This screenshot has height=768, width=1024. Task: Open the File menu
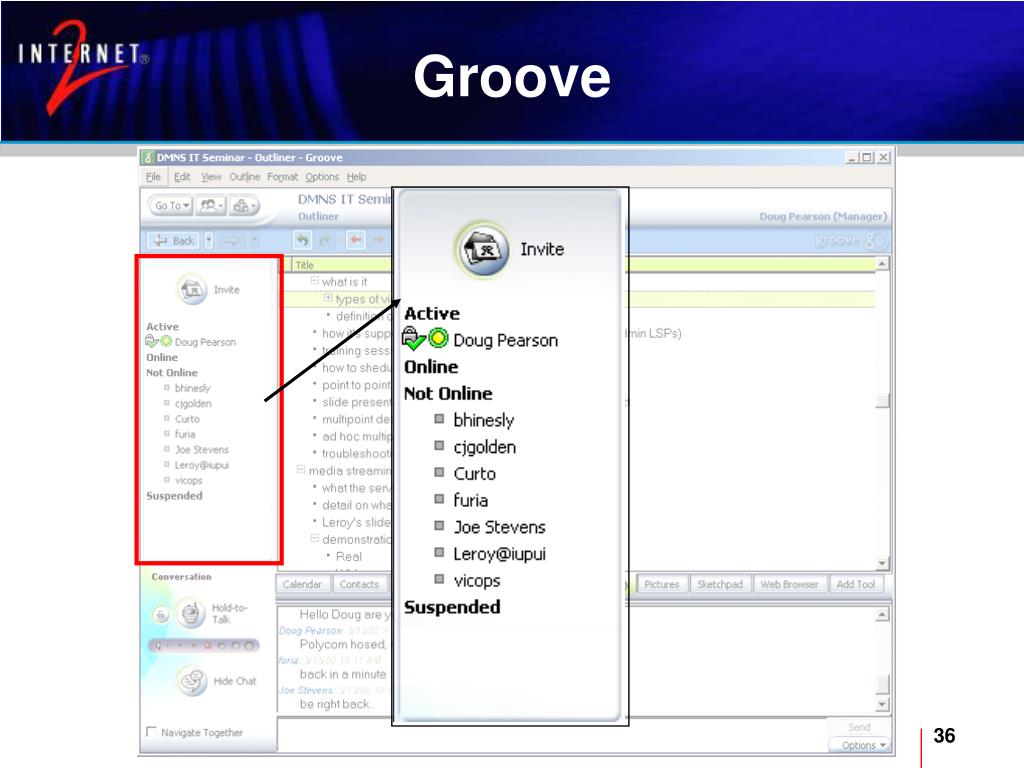[x=153, y=177]
